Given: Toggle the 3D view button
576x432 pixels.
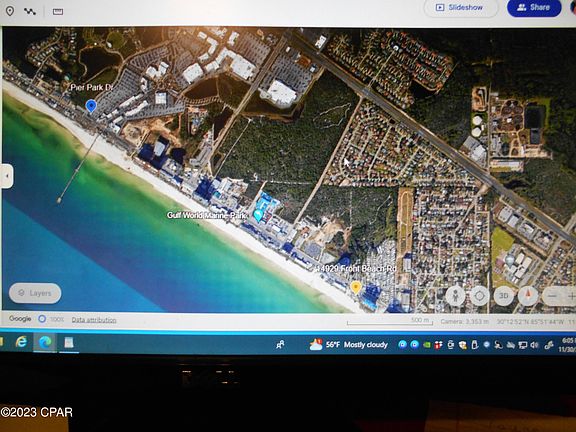Looking at the screenshot, I should [x=504, y=296].
